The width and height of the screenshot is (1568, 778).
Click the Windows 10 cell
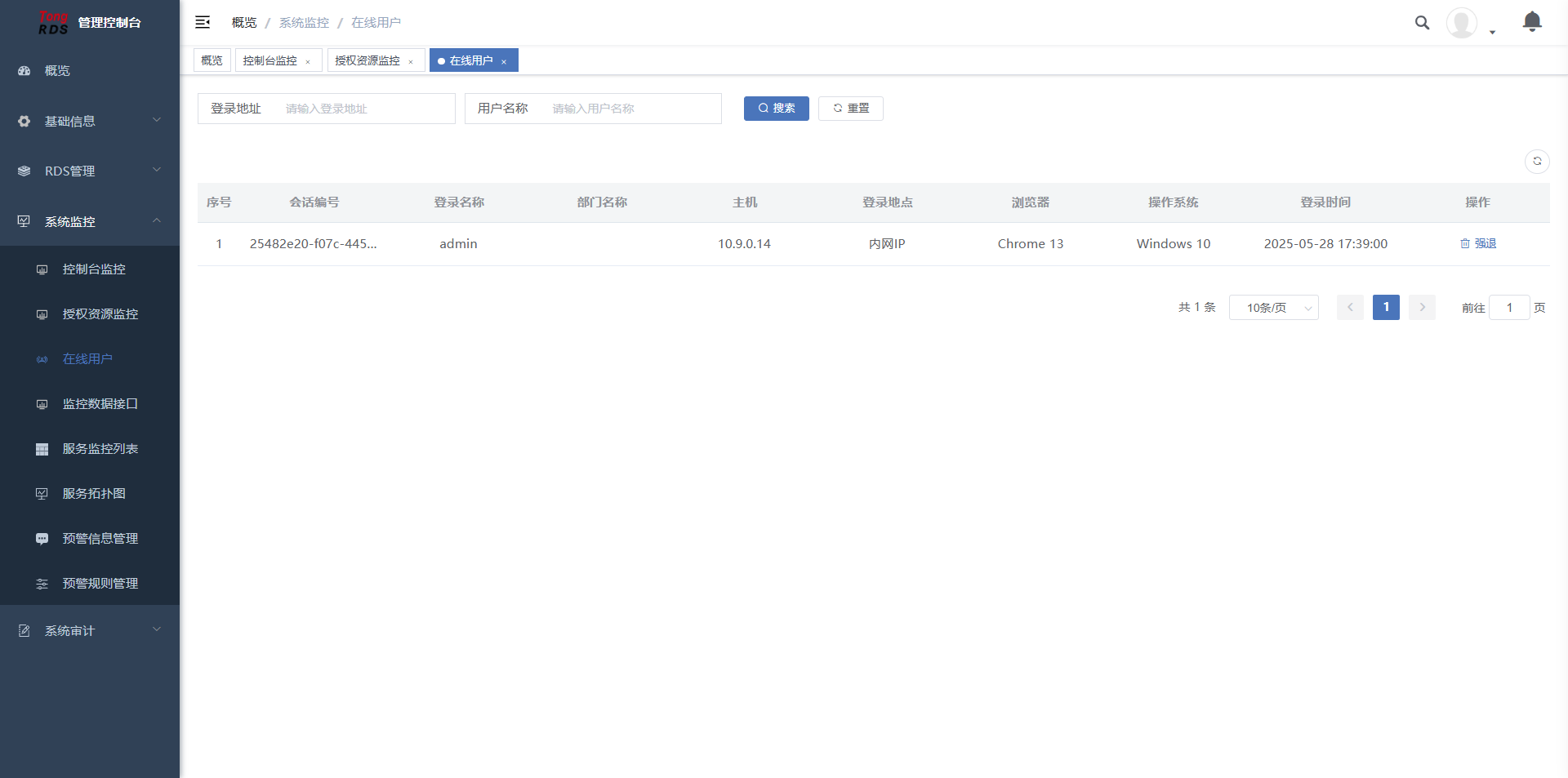pyautogui.click(x=1174, y=244)
